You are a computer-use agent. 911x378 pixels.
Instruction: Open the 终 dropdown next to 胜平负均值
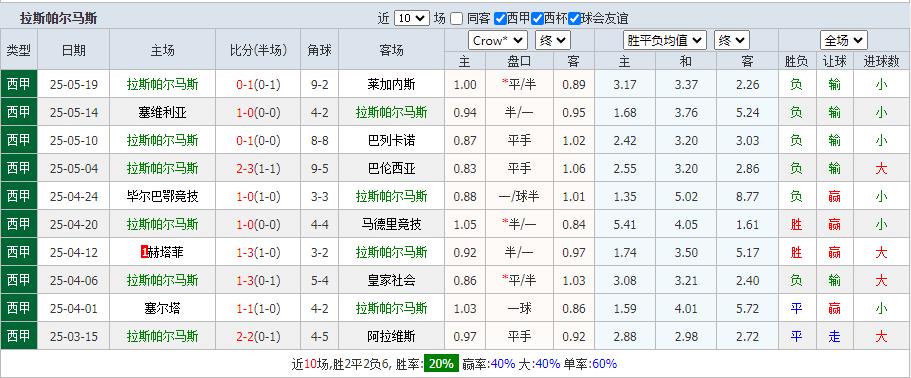[731, 41]
